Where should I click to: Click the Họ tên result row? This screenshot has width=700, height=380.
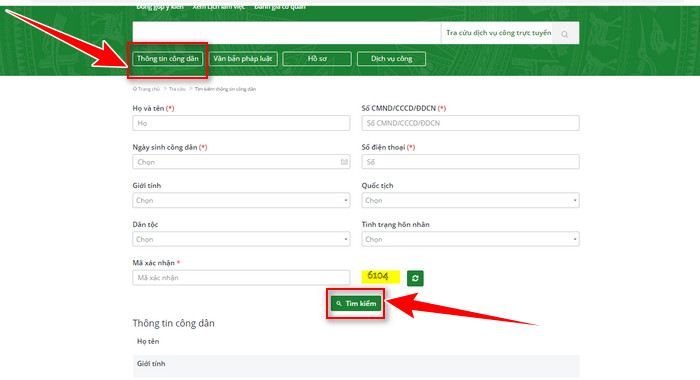356,342
